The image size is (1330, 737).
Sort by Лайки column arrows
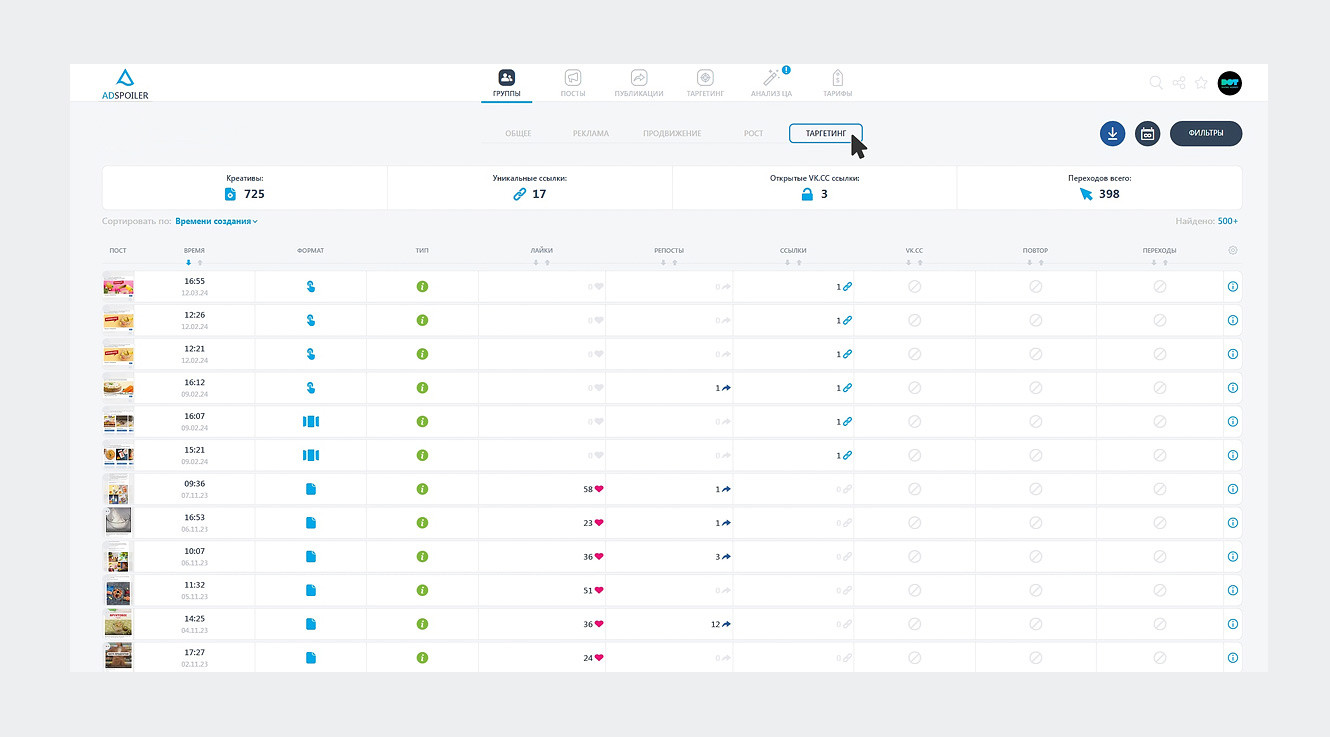pyautogui.click(x=541, y=263)
